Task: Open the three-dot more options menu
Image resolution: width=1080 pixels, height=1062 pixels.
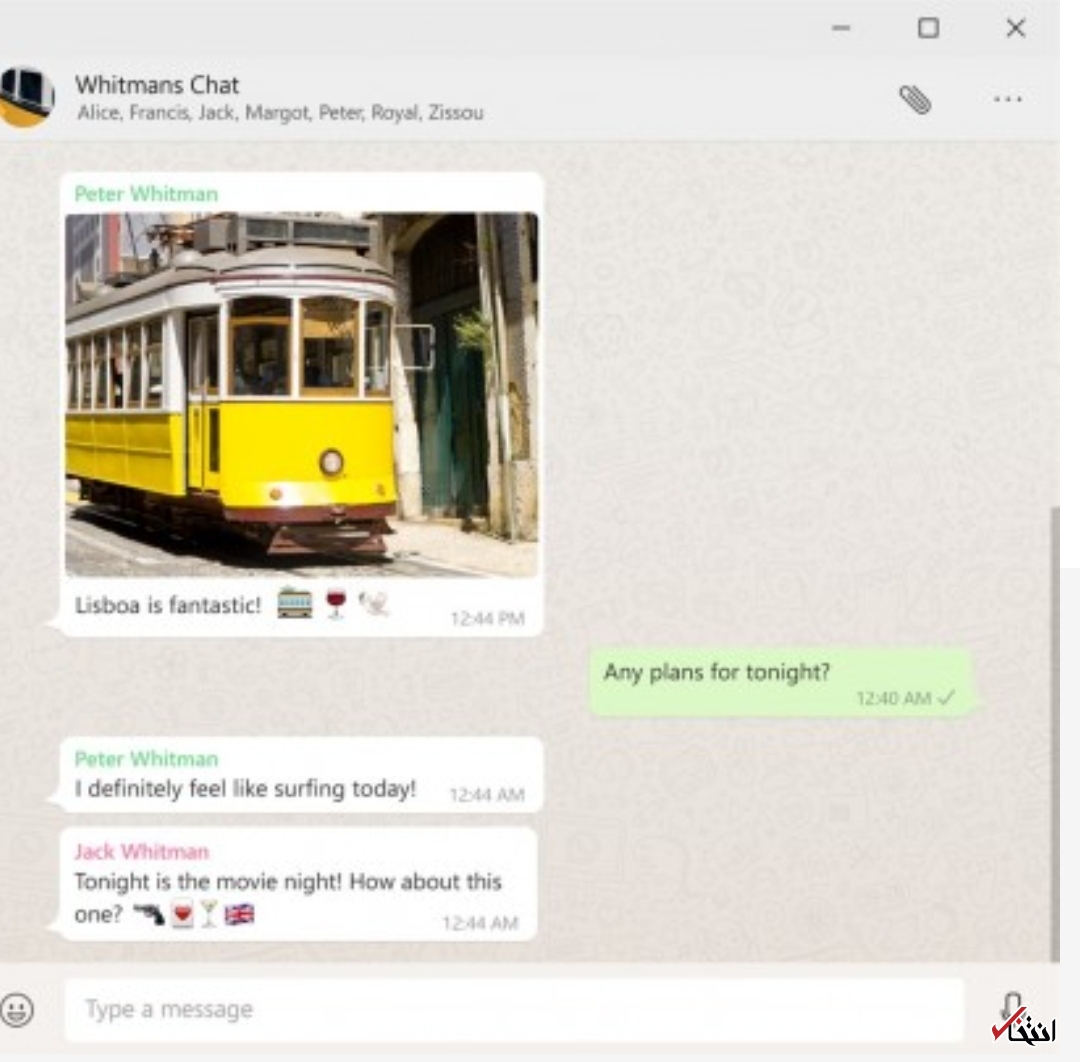Action: [1007, 99]
